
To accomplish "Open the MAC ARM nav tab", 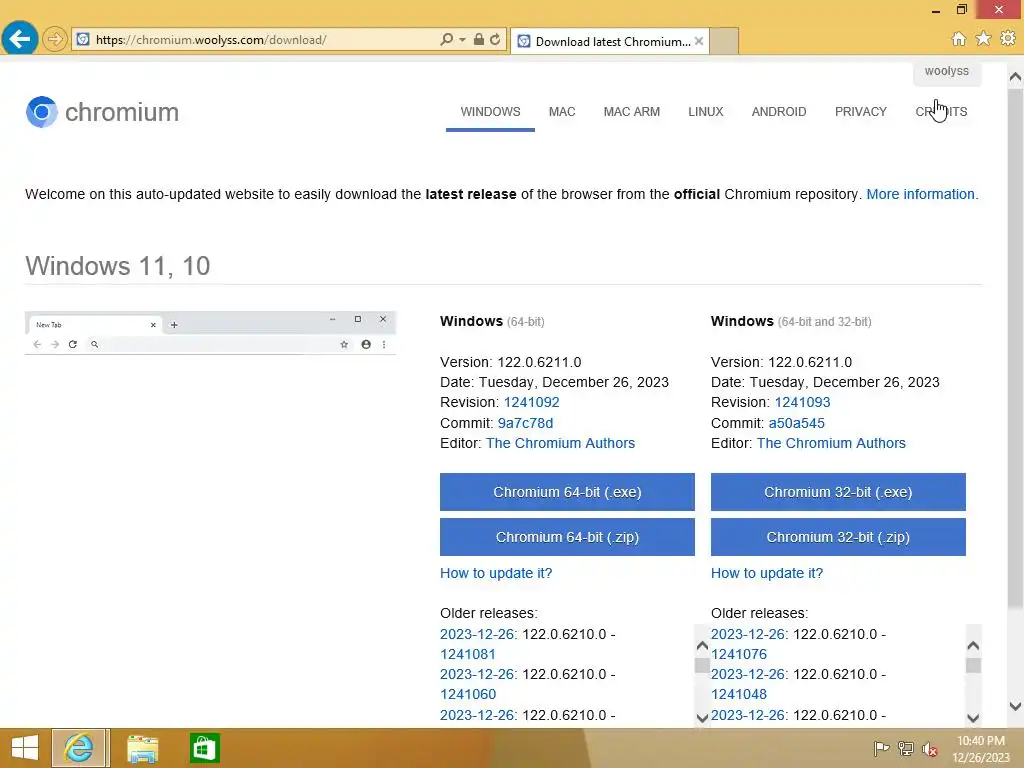I will 632,112.
